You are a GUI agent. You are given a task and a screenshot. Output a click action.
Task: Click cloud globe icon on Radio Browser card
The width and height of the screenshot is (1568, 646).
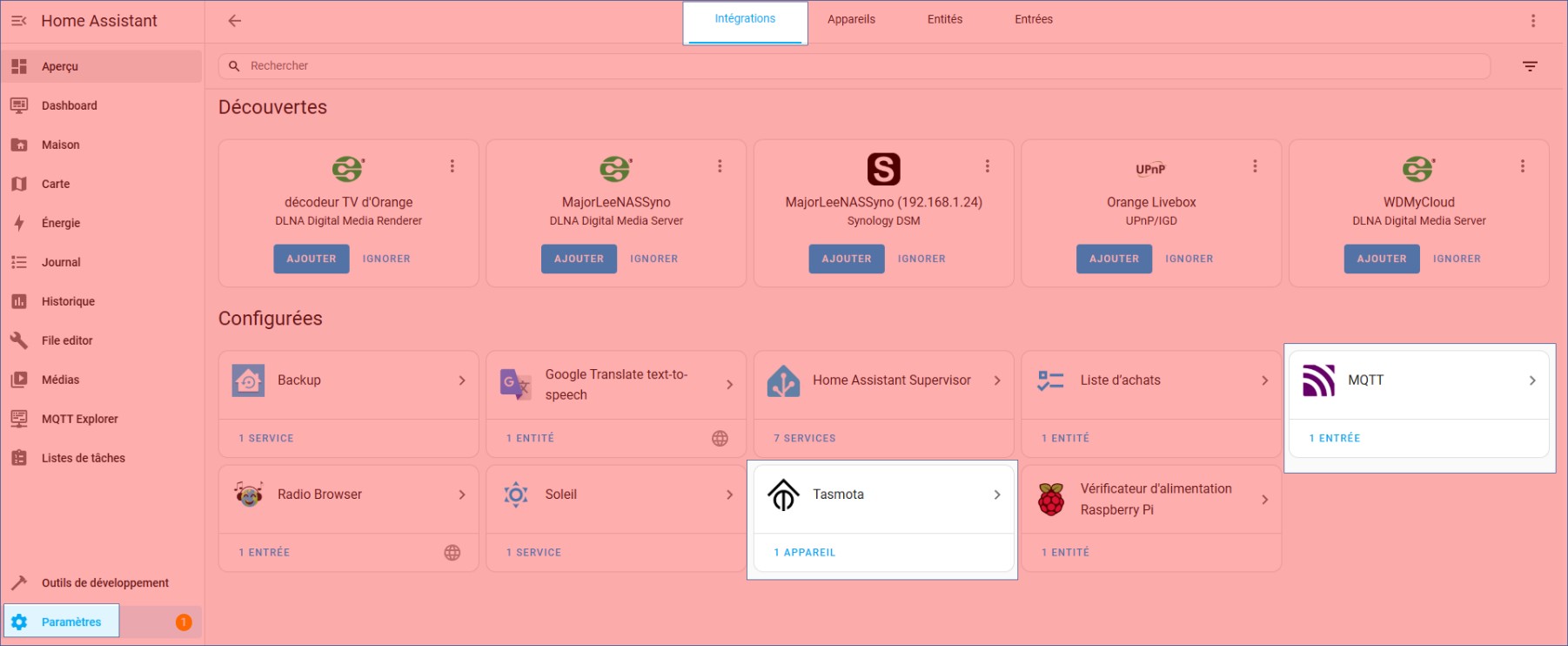point(452,553)
